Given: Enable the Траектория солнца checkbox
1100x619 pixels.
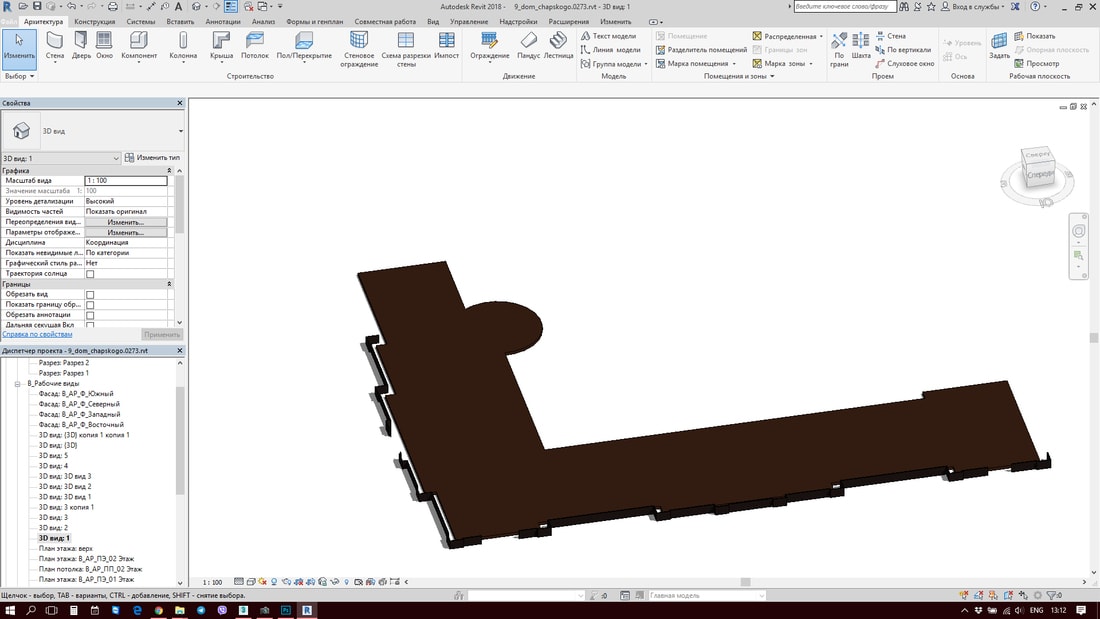Looking at the screenshot, I should click(x=90, y=274).
